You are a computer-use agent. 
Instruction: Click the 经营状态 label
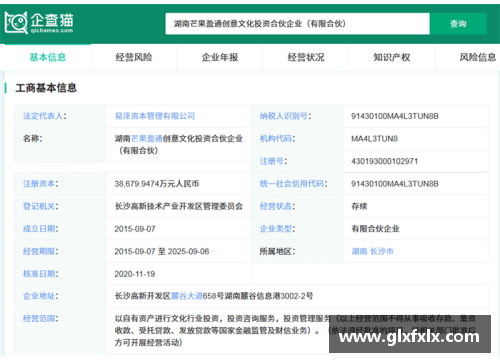pyautogui.click(x=276, y=206)
